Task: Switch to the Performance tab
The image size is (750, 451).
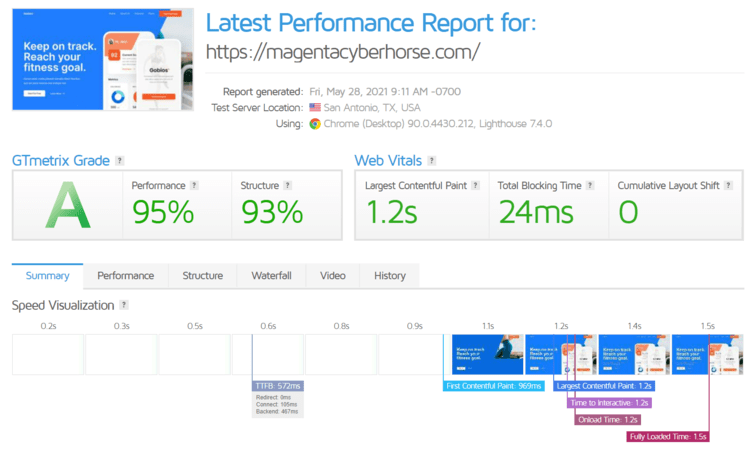Action: [x=126, y=276]
